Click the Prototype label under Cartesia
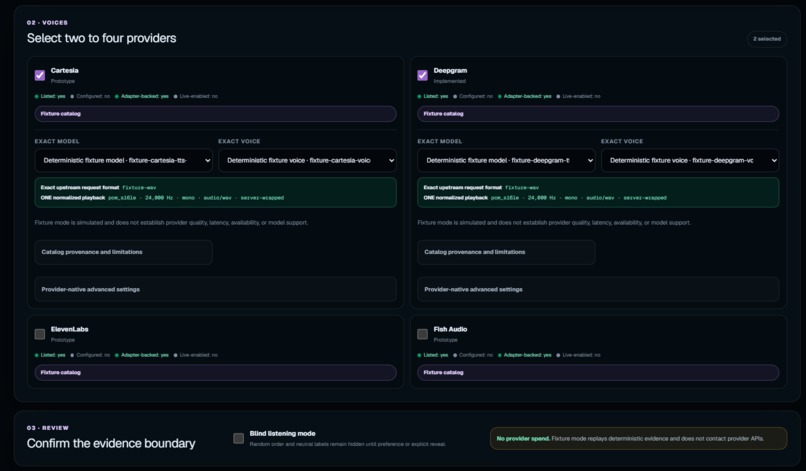 click(63, 81)
